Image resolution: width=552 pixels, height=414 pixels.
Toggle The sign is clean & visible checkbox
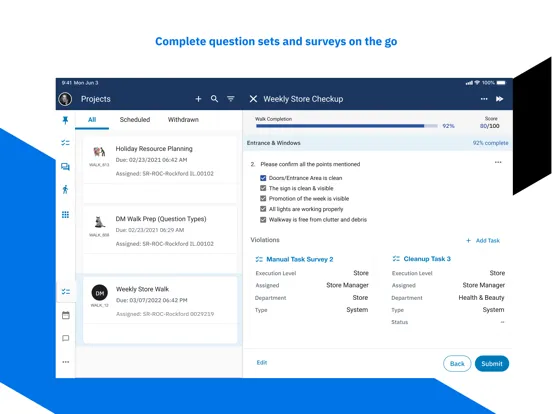(x=263, y=188)
